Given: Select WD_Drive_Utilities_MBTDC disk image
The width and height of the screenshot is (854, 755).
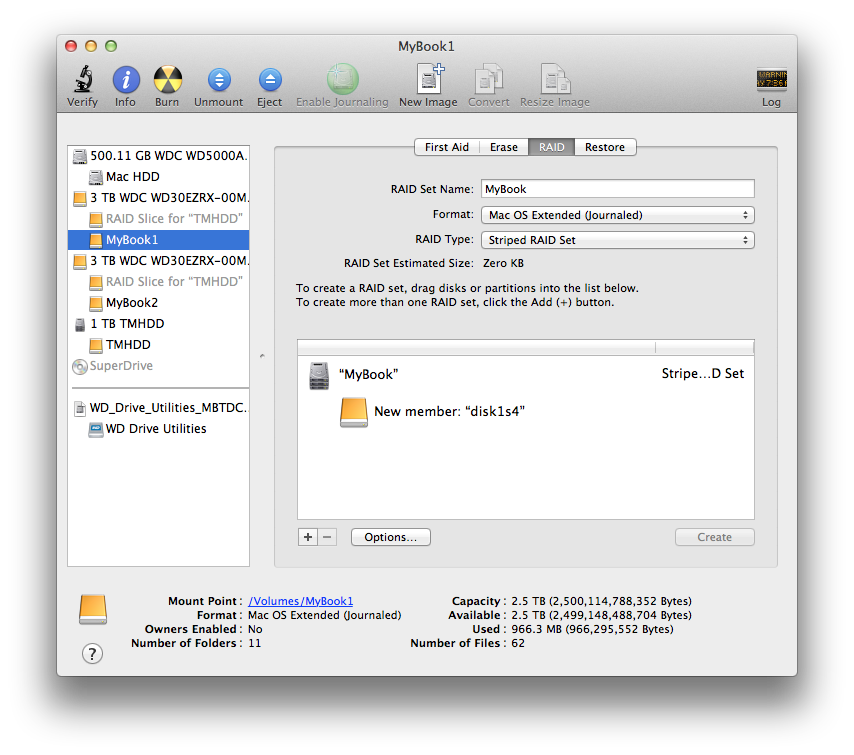Looking at the screenshot, I should [158, 407].
